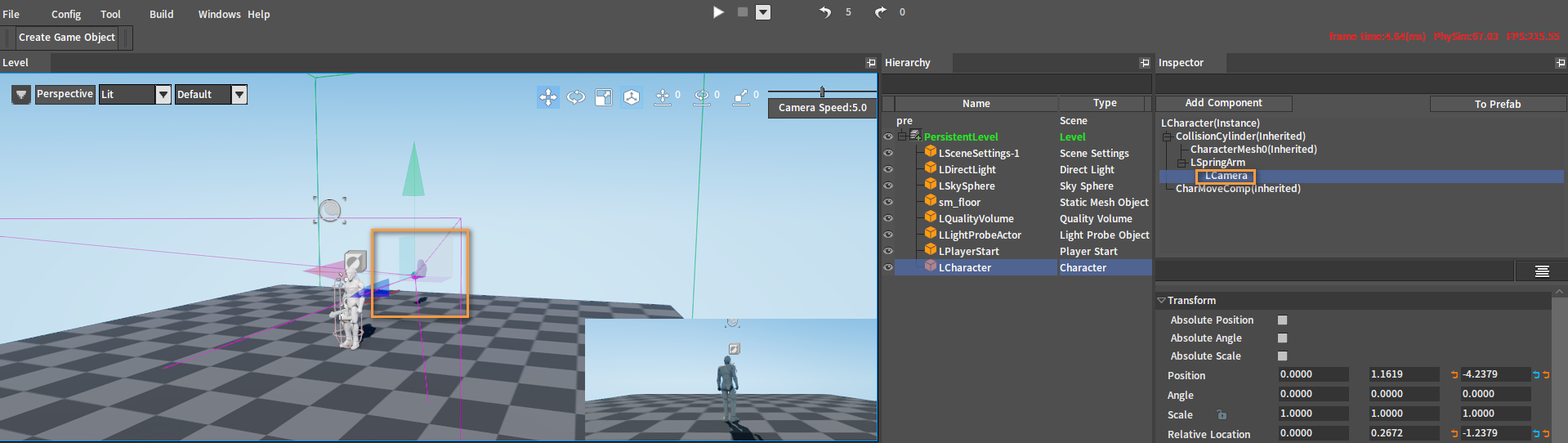The image size is (1568, 443).
Task: Select LQualityVolume in the hierarchy
Action: (976, 219)
